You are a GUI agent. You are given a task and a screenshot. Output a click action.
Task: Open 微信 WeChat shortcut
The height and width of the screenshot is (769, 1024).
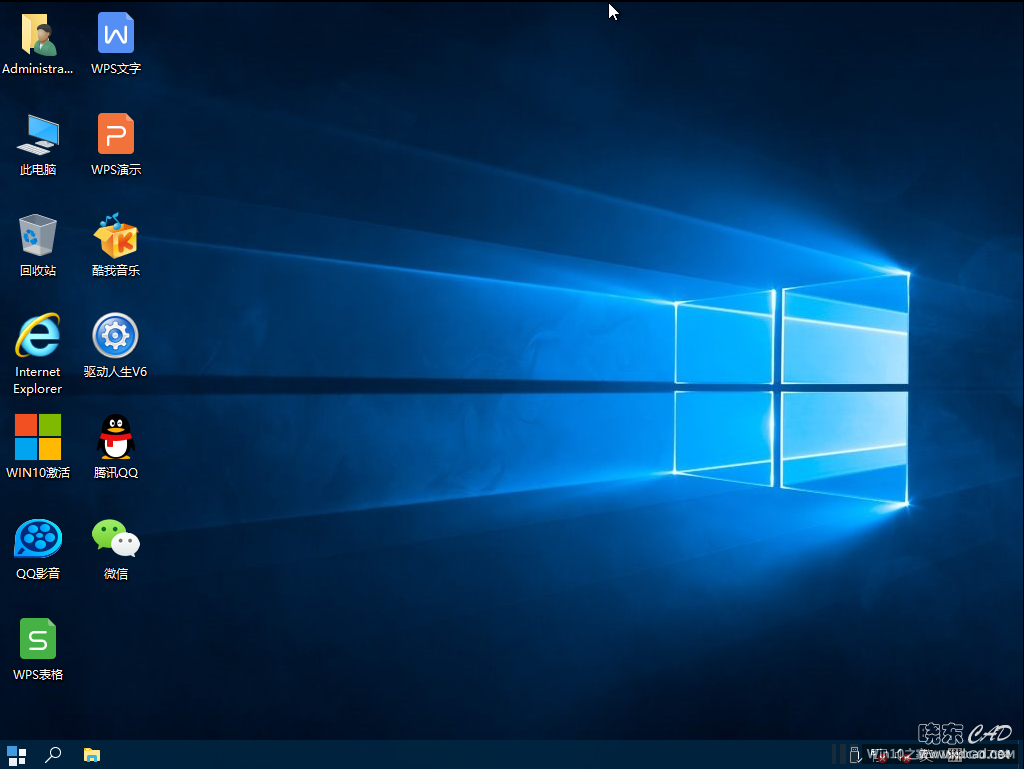click(x=116, y=538)
